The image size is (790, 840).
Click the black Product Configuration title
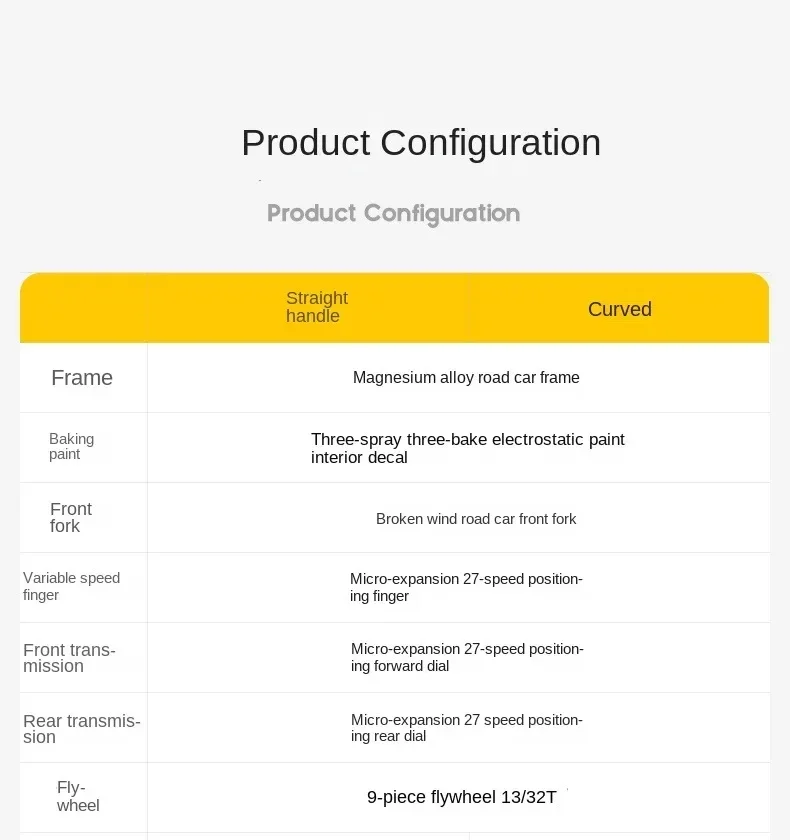point(421,143)
